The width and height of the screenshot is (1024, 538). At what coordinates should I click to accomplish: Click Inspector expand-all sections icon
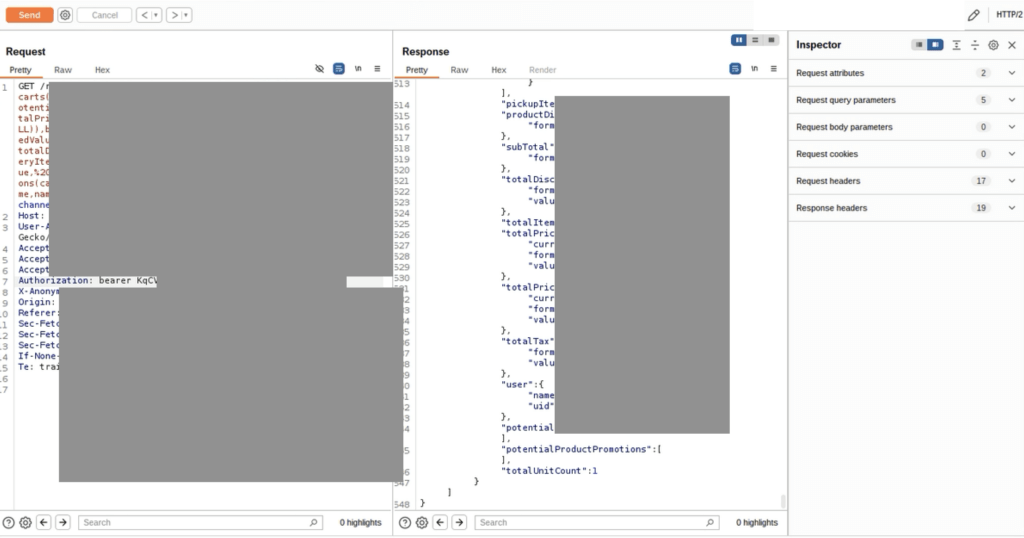[956, 45]
